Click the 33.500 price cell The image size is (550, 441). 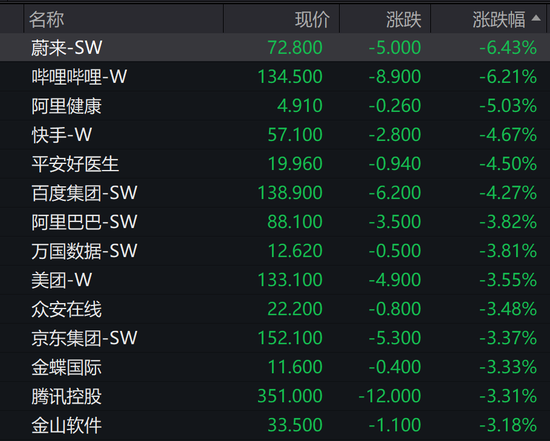(295, 425)
